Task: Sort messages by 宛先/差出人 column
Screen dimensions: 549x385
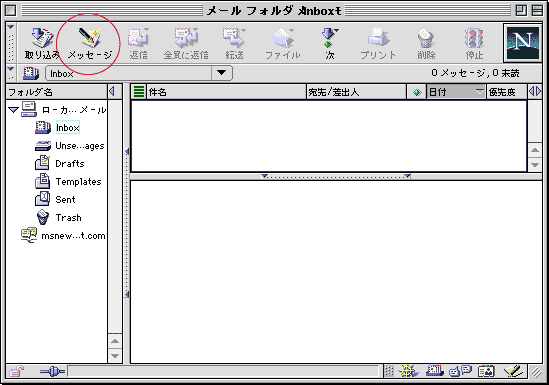Action: [356, 92]
